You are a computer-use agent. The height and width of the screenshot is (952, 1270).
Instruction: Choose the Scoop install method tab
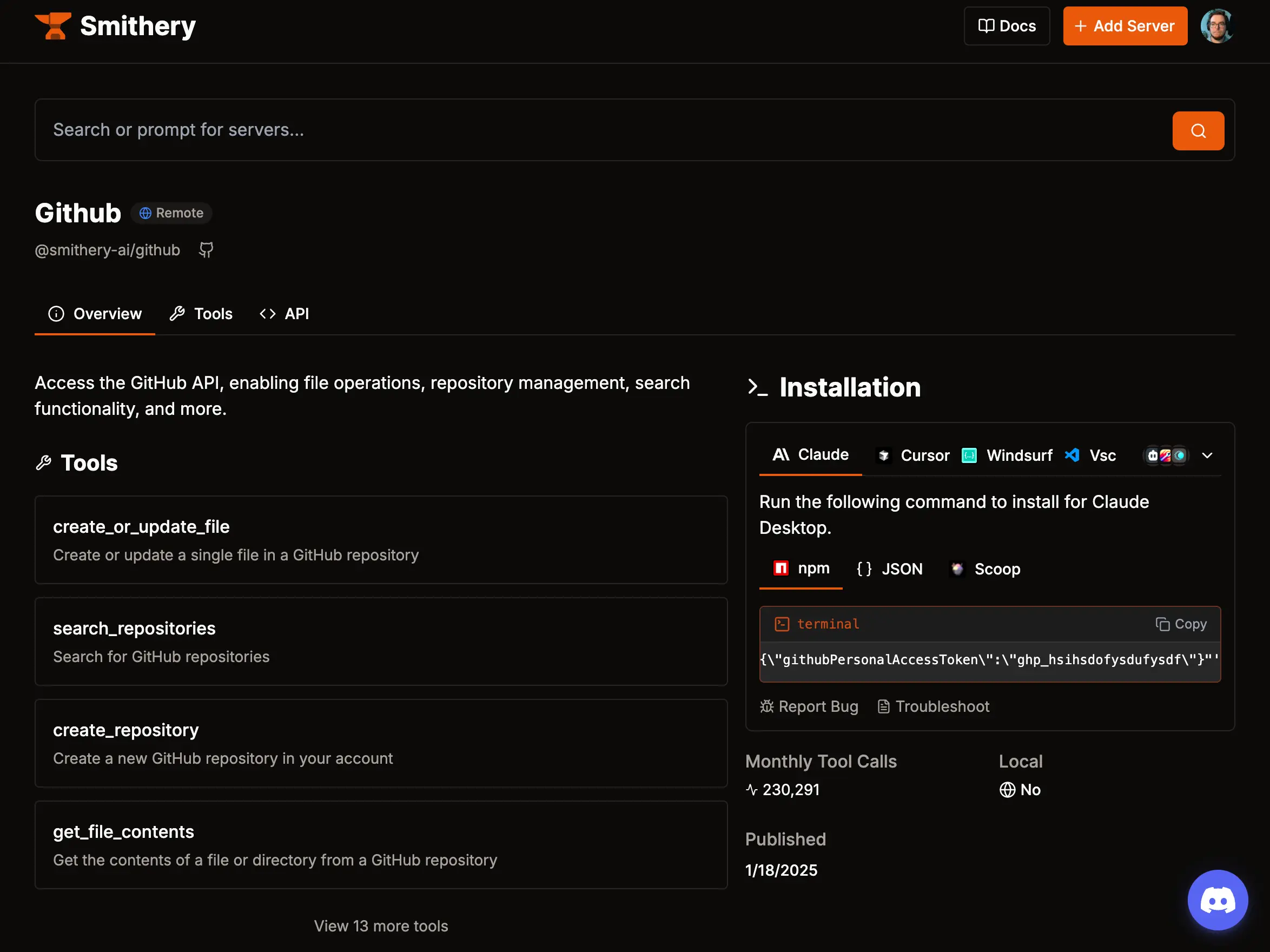[985, 569]
